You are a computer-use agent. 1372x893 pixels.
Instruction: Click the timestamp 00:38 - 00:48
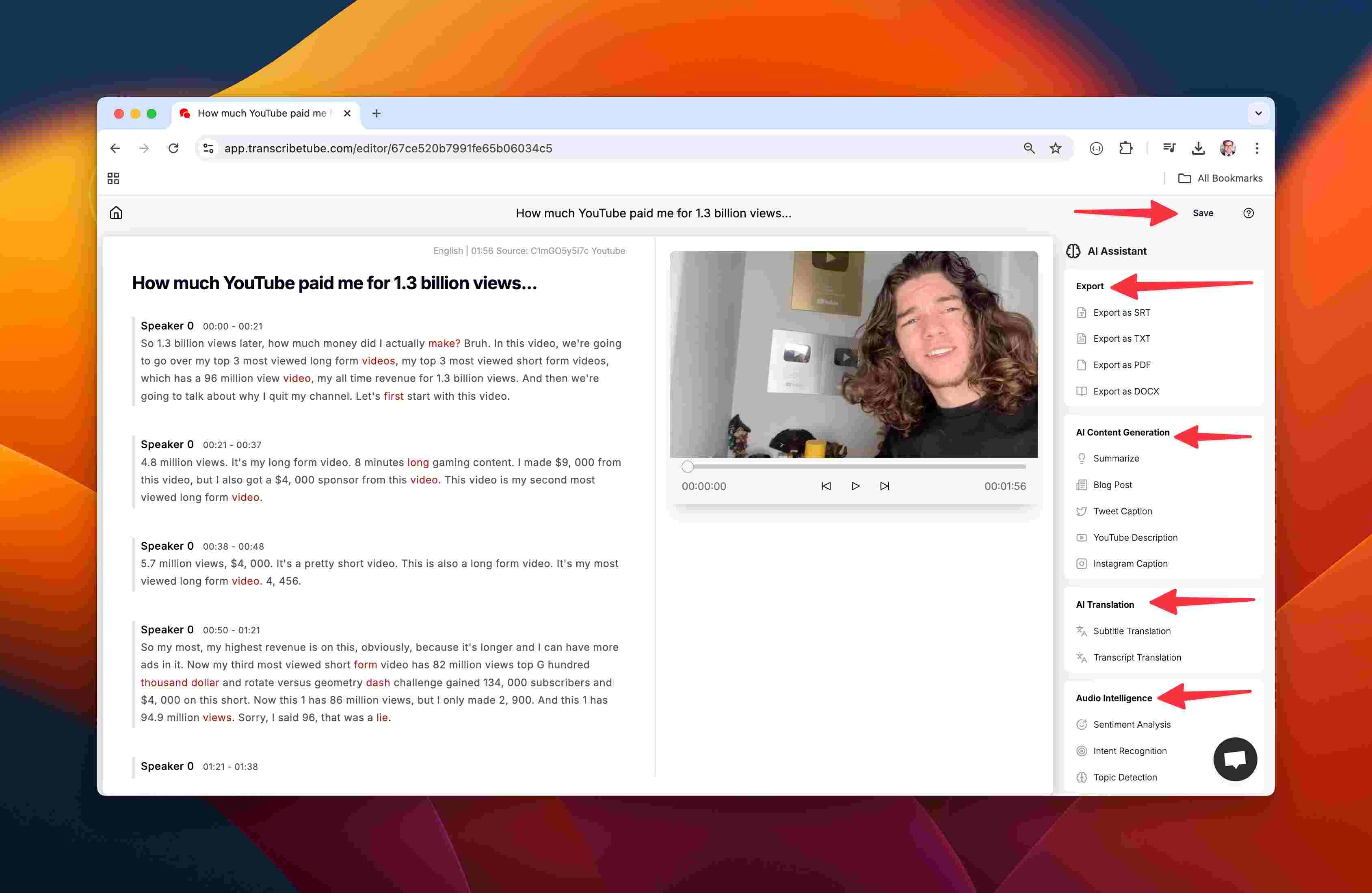tap(233, 546)
